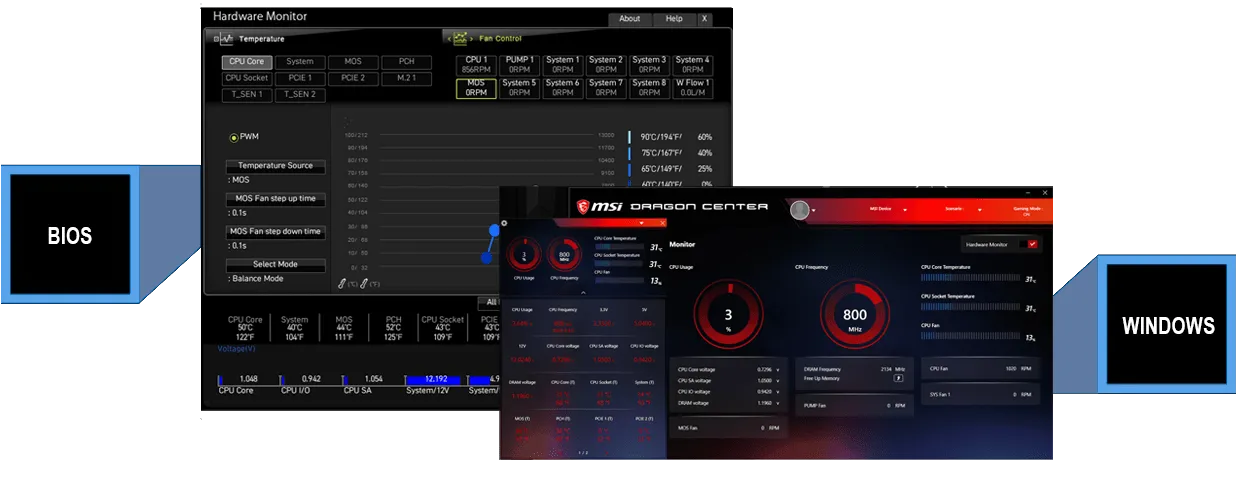Click the Select Mode button
The height and width of the screenshot is (487, 1238).
point(275,265)
